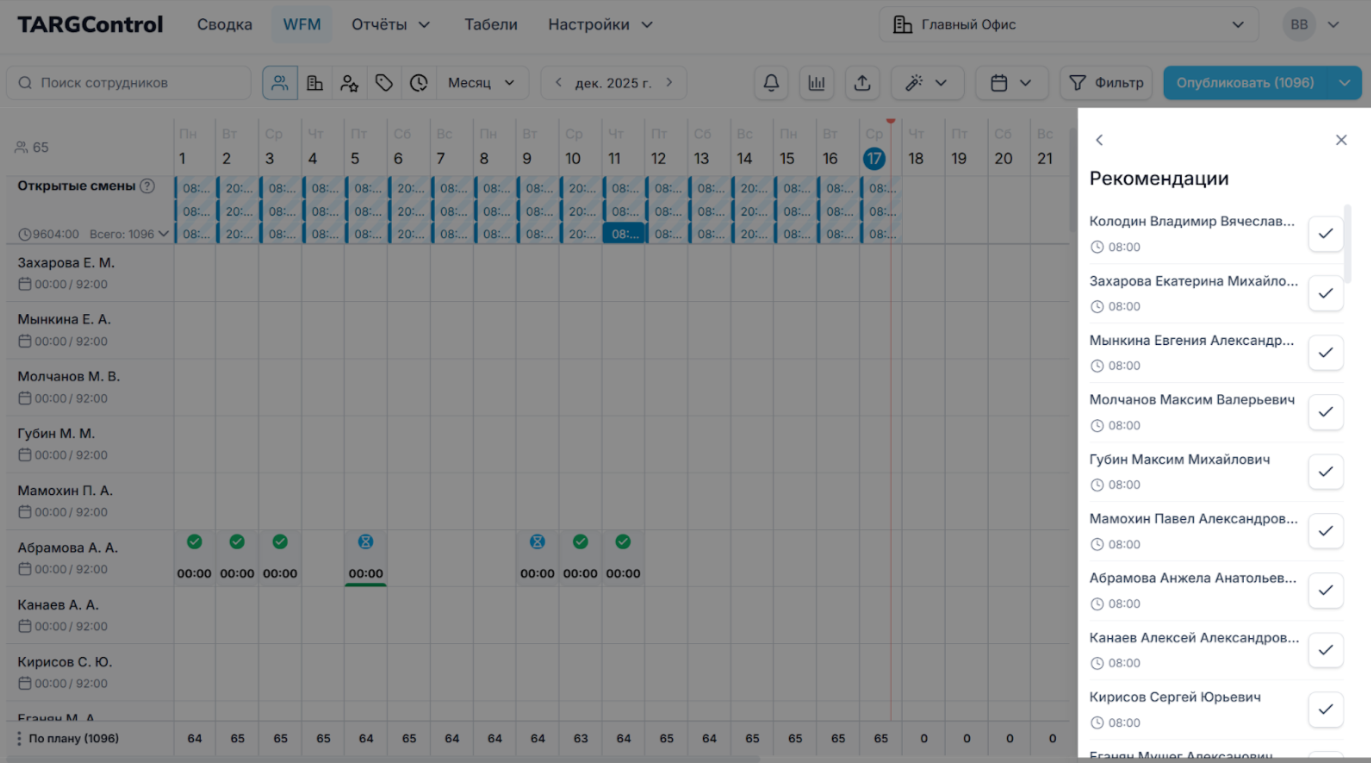Select the tag view icon
Screen dimensions: 1371x763
384,83
